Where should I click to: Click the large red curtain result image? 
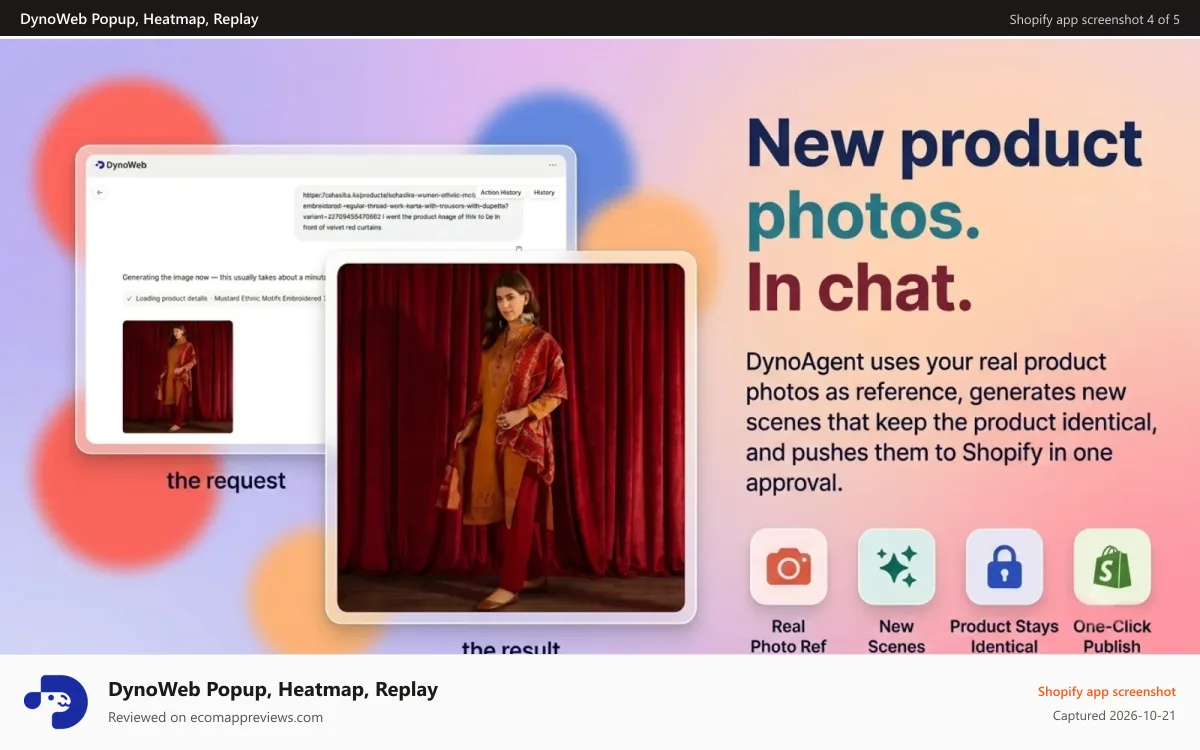pos(511,438)
